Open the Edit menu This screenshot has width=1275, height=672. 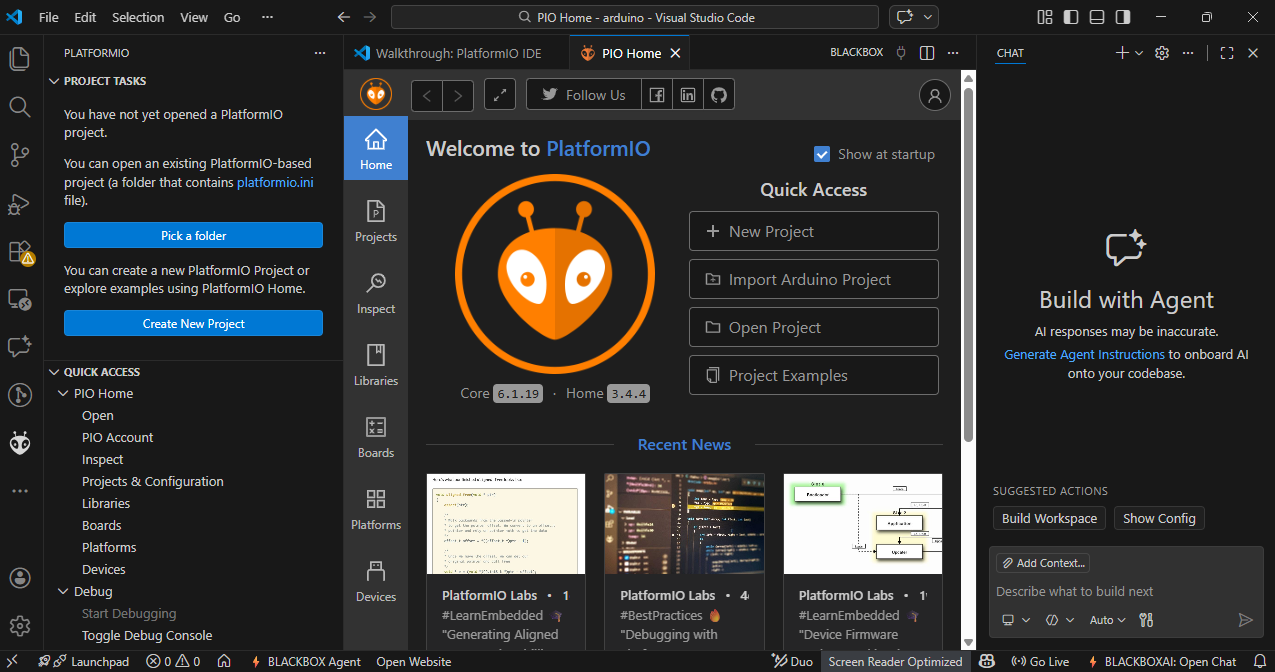(x=85, y=17)
